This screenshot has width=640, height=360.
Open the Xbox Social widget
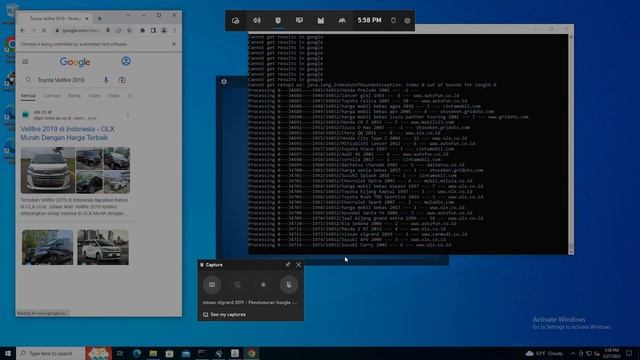(342, 20)
